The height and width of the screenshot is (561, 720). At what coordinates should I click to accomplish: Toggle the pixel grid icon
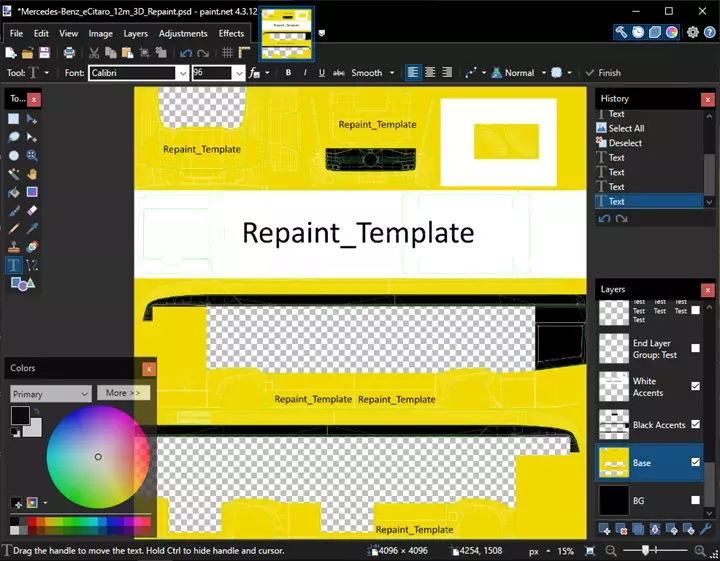pyautogui.click(x=227, y=53)
